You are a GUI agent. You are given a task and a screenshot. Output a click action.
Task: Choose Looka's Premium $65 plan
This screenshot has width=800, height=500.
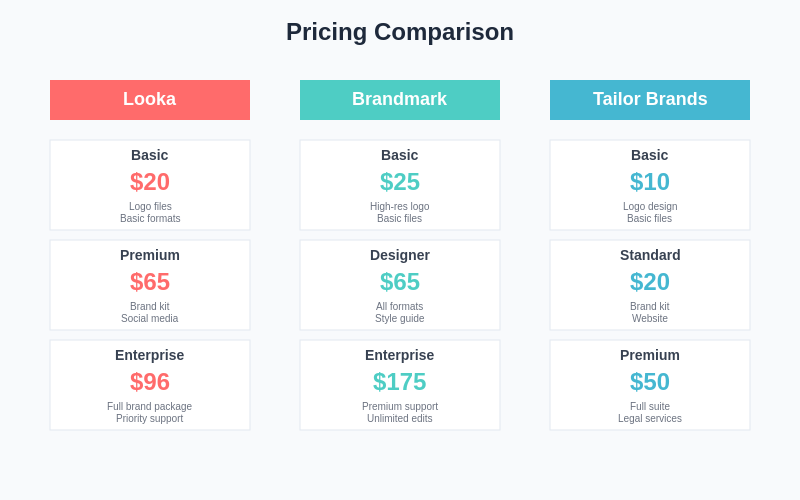pos(150,285)
